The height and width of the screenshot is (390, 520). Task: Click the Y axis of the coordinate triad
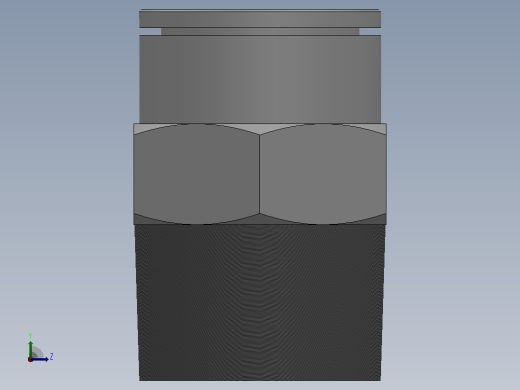(x=30, y=348)
